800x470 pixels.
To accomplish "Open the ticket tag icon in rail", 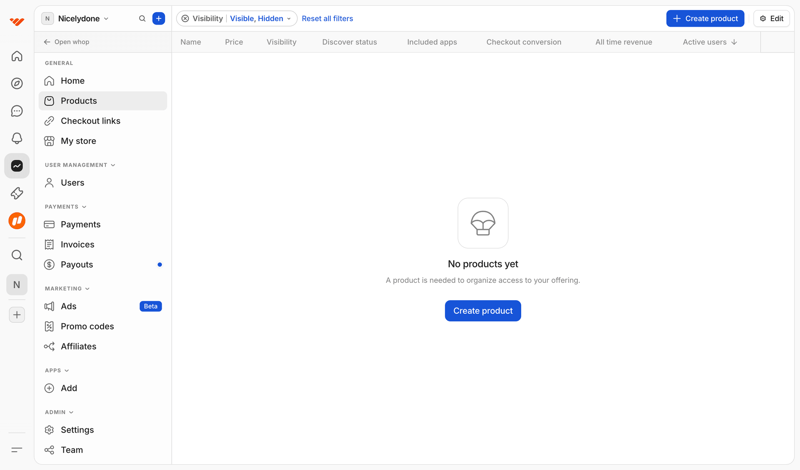I will click(x=17, y=193).
